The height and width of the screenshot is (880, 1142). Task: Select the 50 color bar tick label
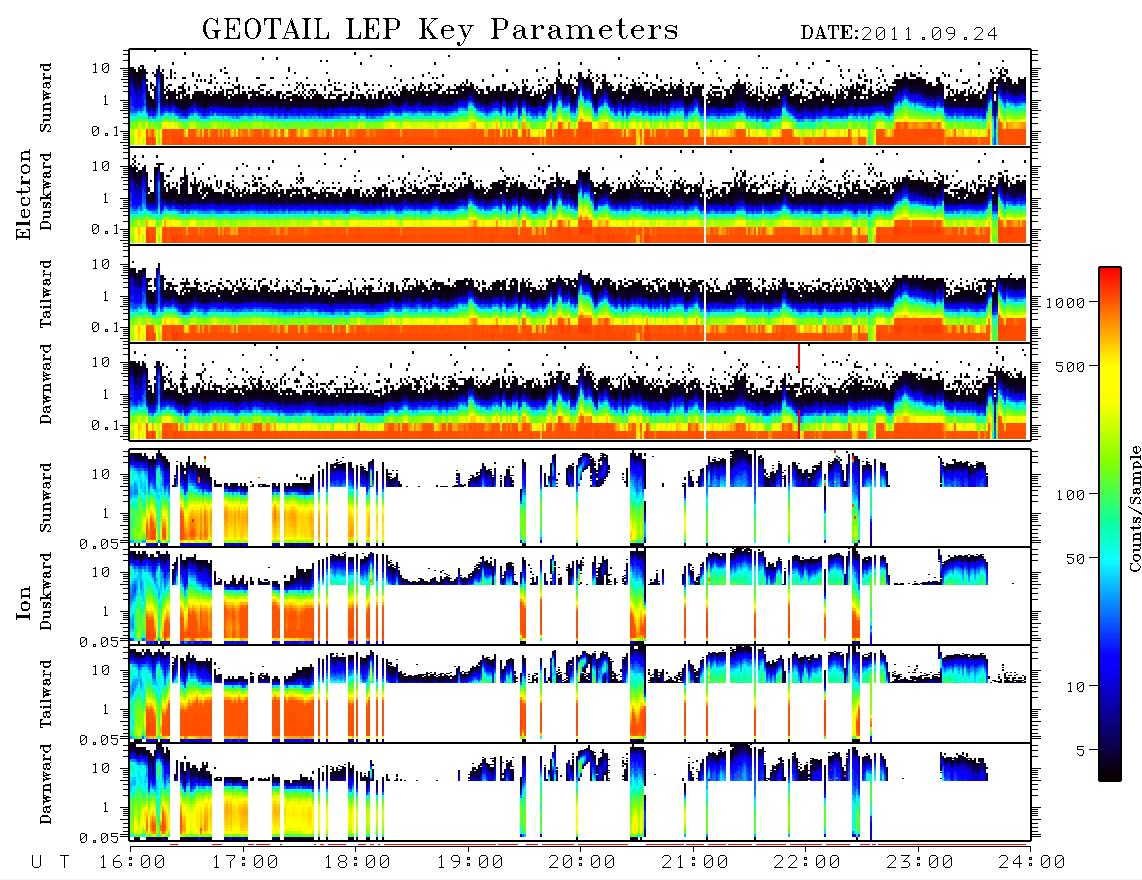[x=1075, y=559]
